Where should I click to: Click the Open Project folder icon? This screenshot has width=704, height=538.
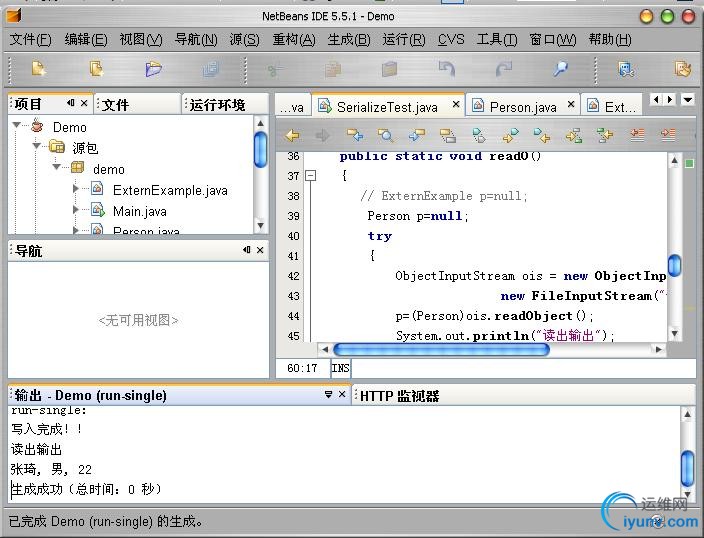[153, 69]
